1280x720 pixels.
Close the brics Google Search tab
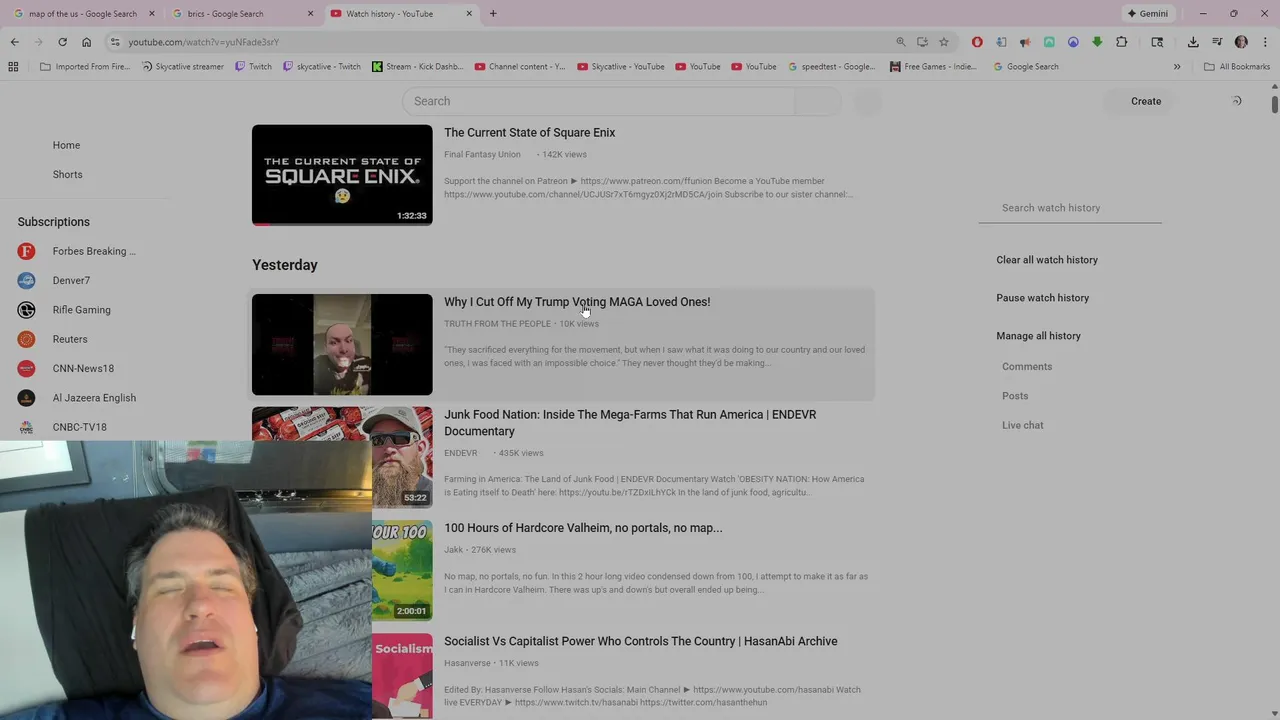[310, 14]
